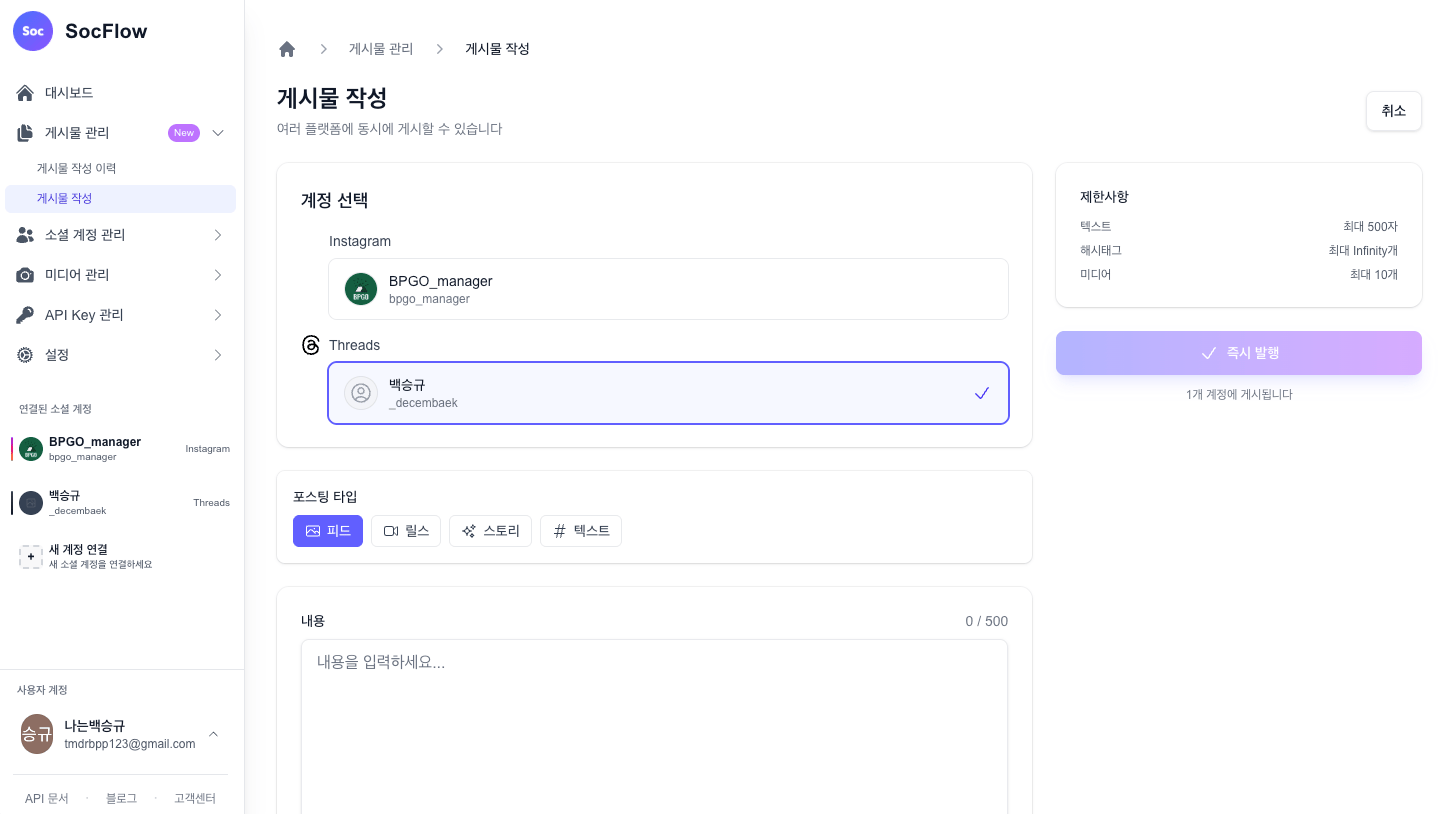Click the hashtag icon on 텍스트 posting type

coord(560,531)
